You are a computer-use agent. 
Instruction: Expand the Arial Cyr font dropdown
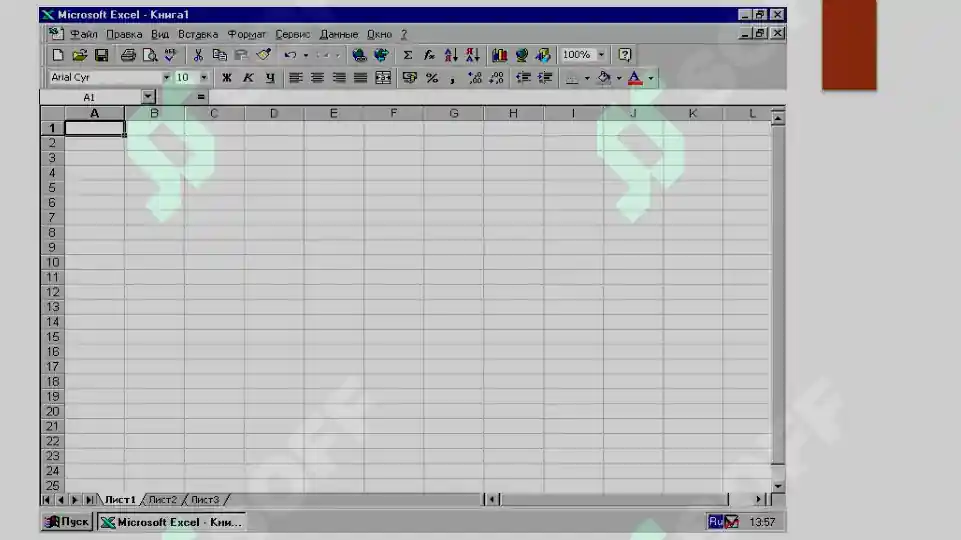pyautogui.click(x=166, y=78)
